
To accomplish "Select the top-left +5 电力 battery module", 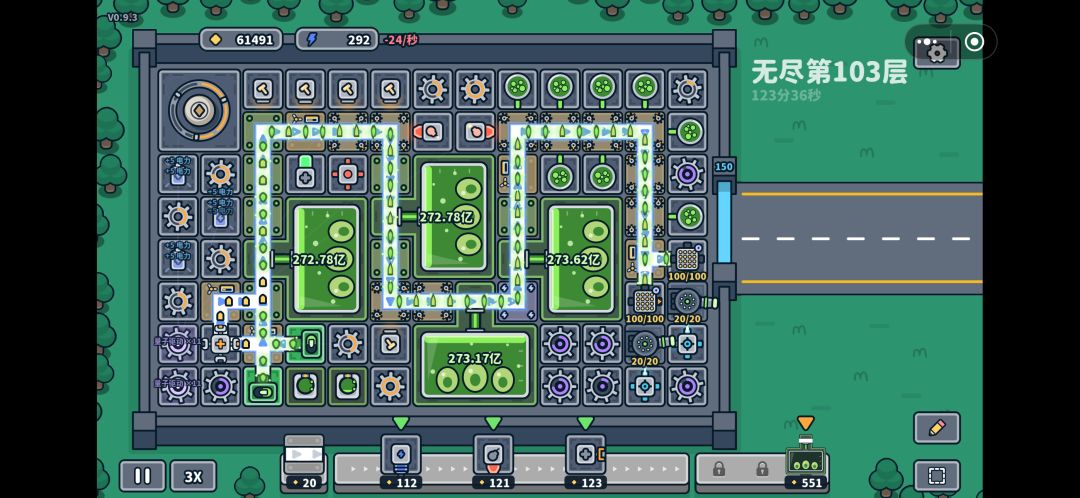I will pos(178,174).
